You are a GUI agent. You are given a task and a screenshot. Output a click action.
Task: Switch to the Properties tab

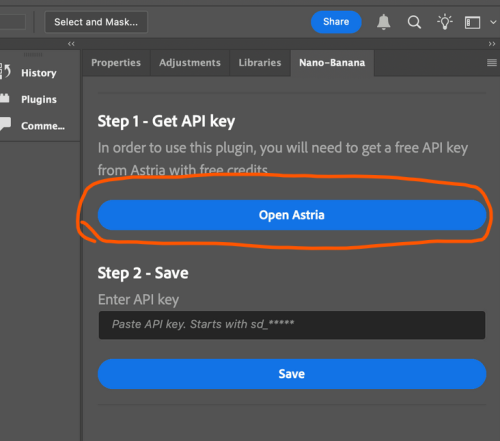[116, 63]
